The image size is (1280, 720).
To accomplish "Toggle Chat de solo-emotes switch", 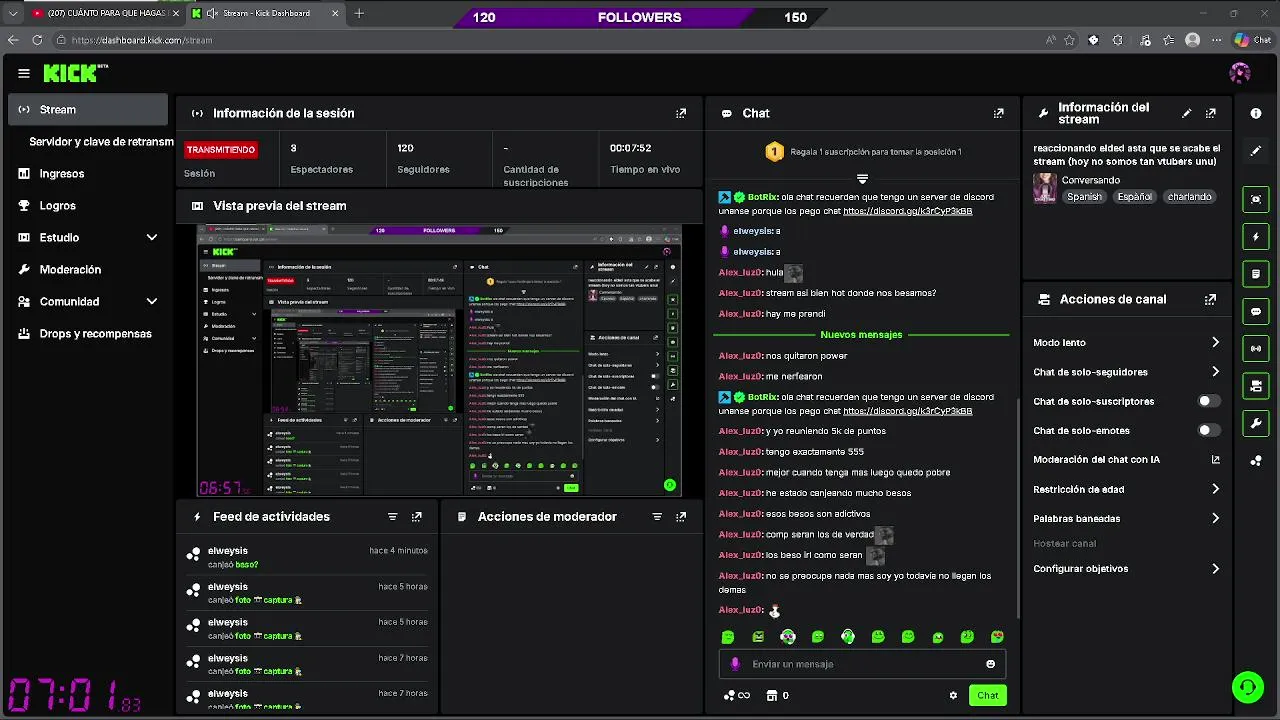I will (x=1209, y=430).
